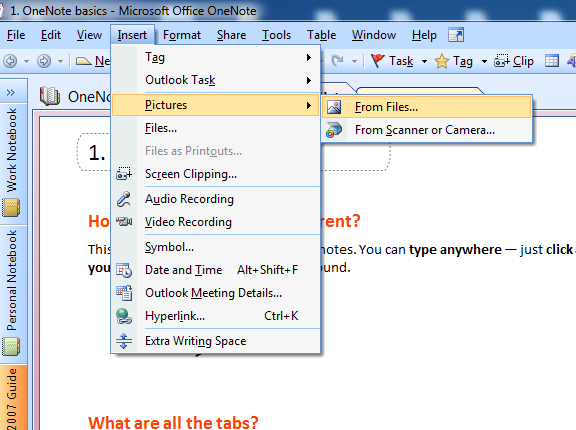Click the Date and Time clock icon

coord(124,270)
